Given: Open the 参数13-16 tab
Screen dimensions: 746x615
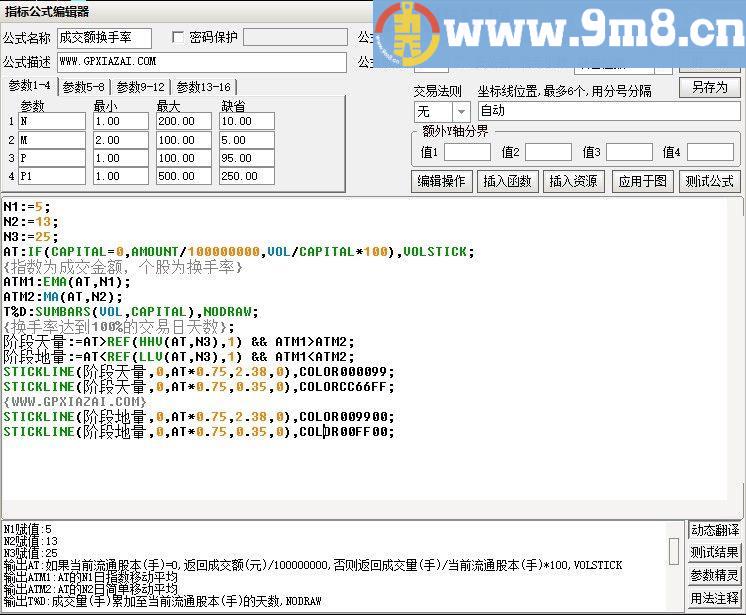Looking at the screenshot, I should (203, 87).
